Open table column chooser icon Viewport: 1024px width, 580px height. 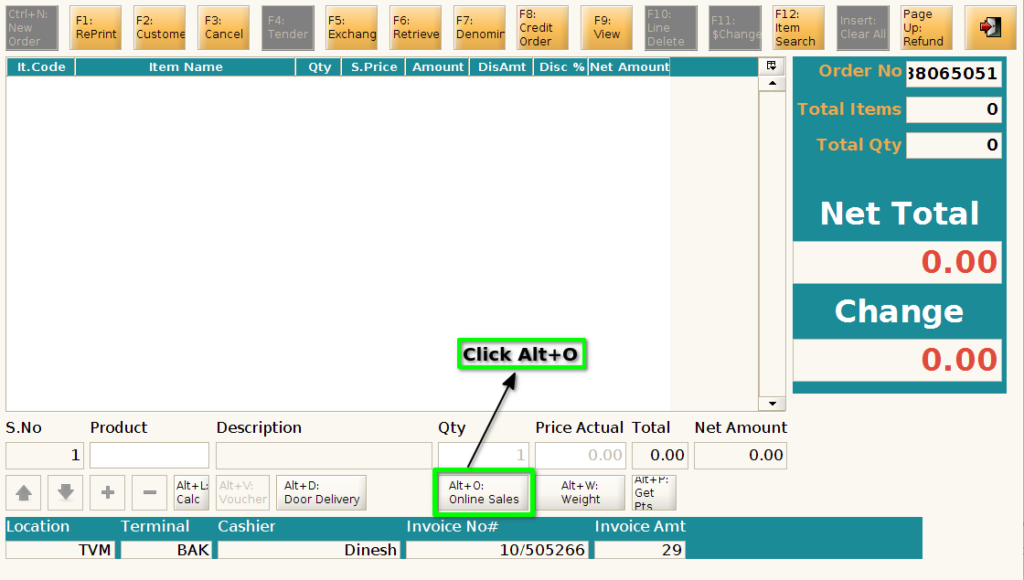coord(771,66)
